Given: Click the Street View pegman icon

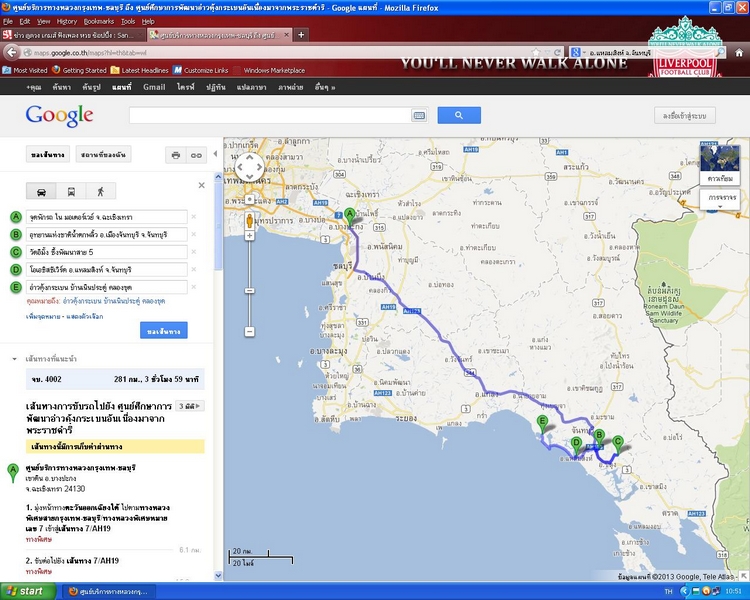Looking at the screenshot, I should click(249, 221).
